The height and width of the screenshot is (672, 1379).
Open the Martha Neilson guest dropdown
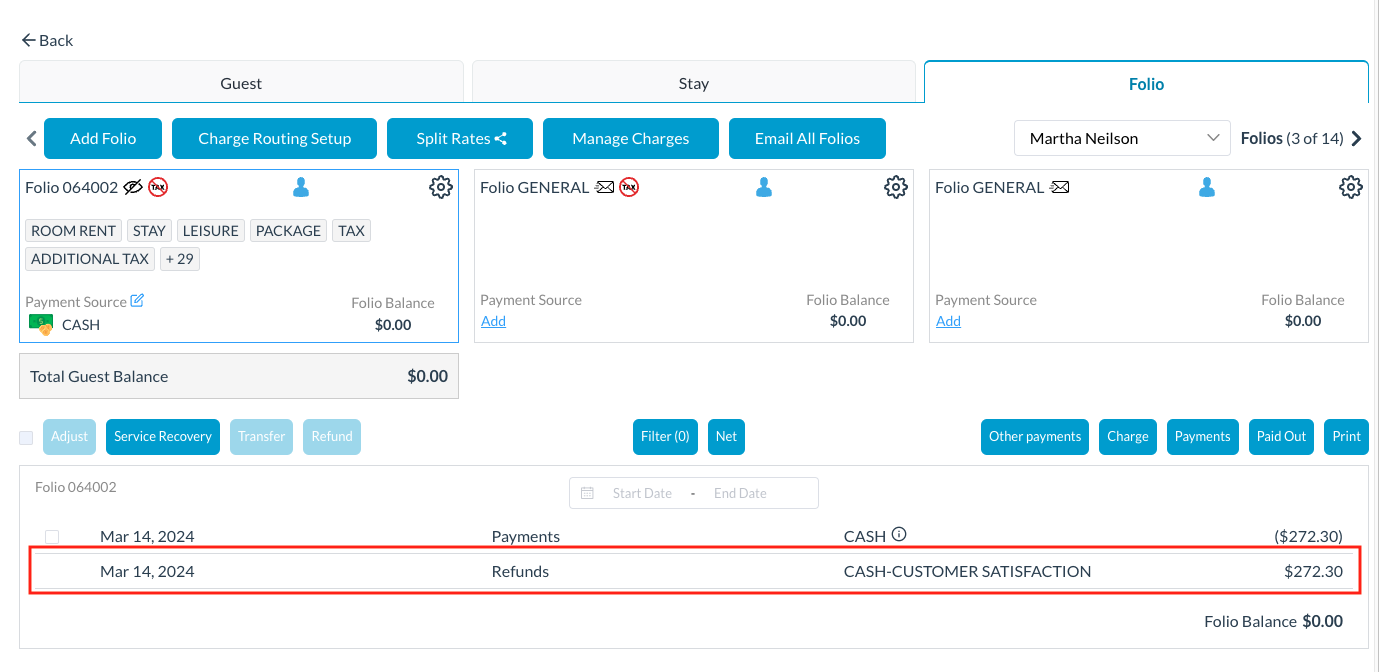coord(1122,138)
